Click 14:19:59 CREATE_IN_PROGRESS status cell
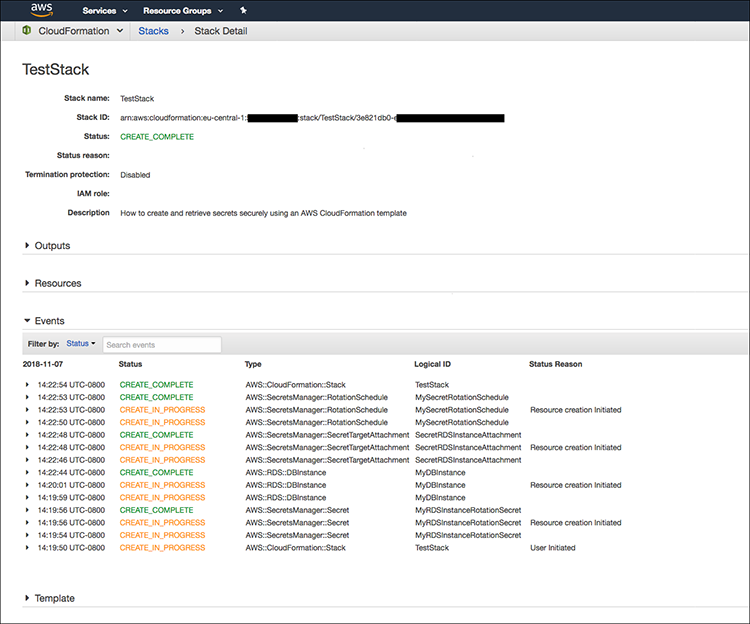The width and height of the screenshot is (750, 624). pyautogui.click(x=162, y=498)
